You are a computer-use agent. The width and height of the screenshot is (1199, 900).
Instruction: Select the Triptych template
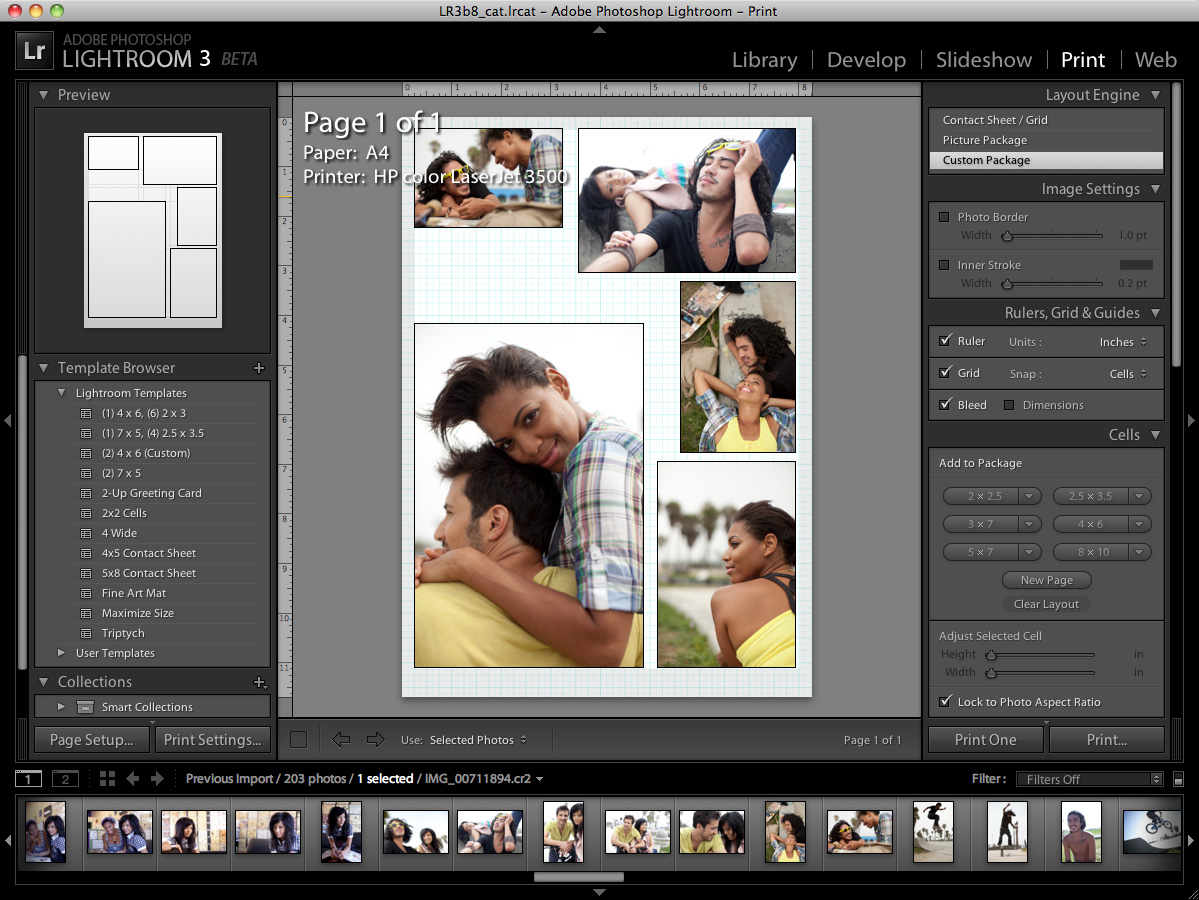[123, 633]
